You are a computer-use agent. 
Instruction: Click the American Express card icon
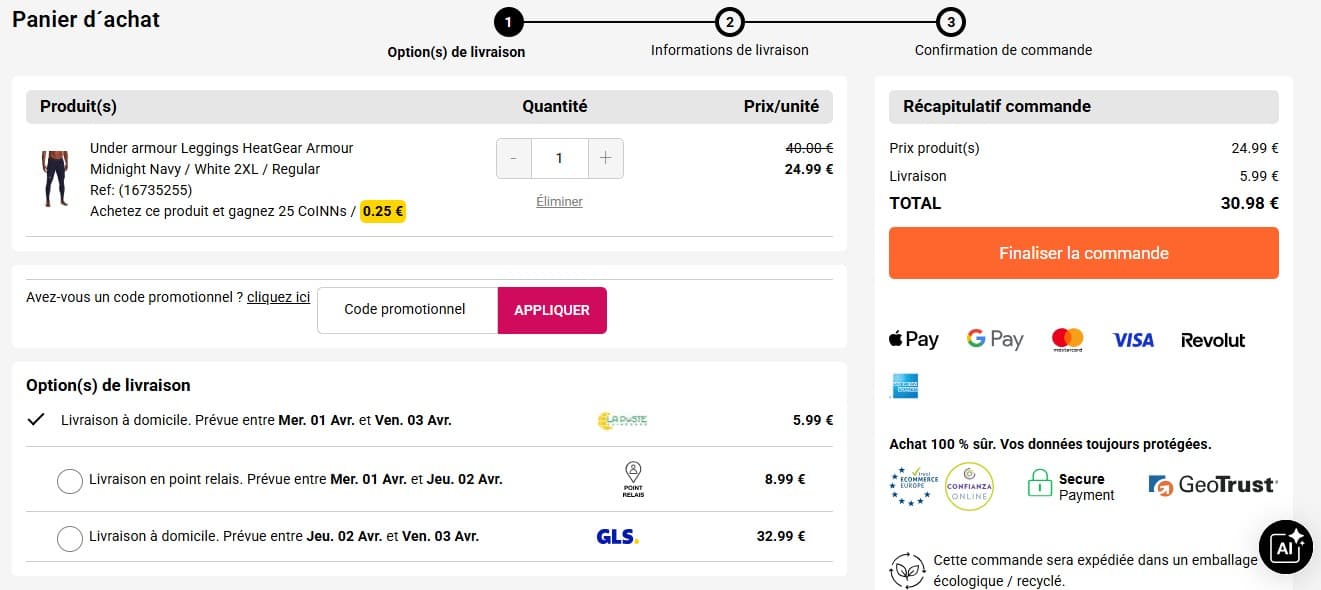(904, 386)
